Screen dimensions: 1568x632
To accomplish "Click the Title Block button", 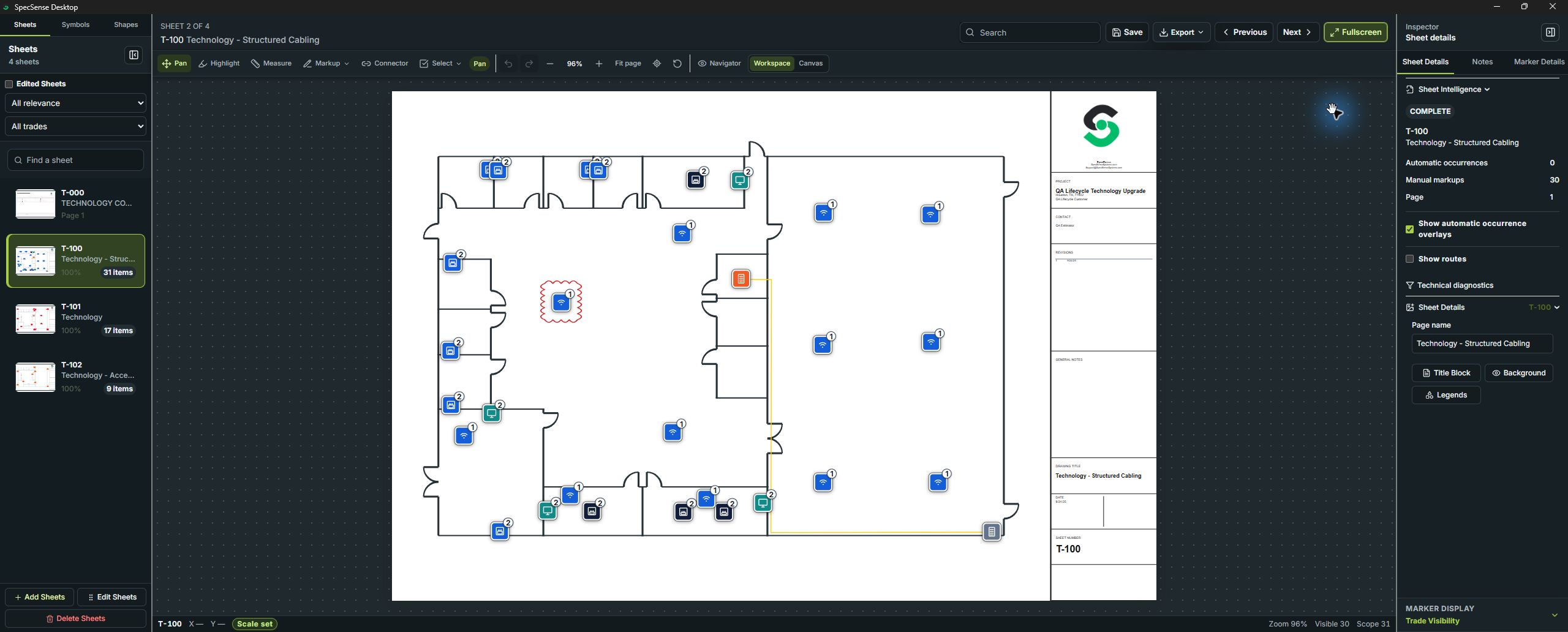I will (1445, 373).
